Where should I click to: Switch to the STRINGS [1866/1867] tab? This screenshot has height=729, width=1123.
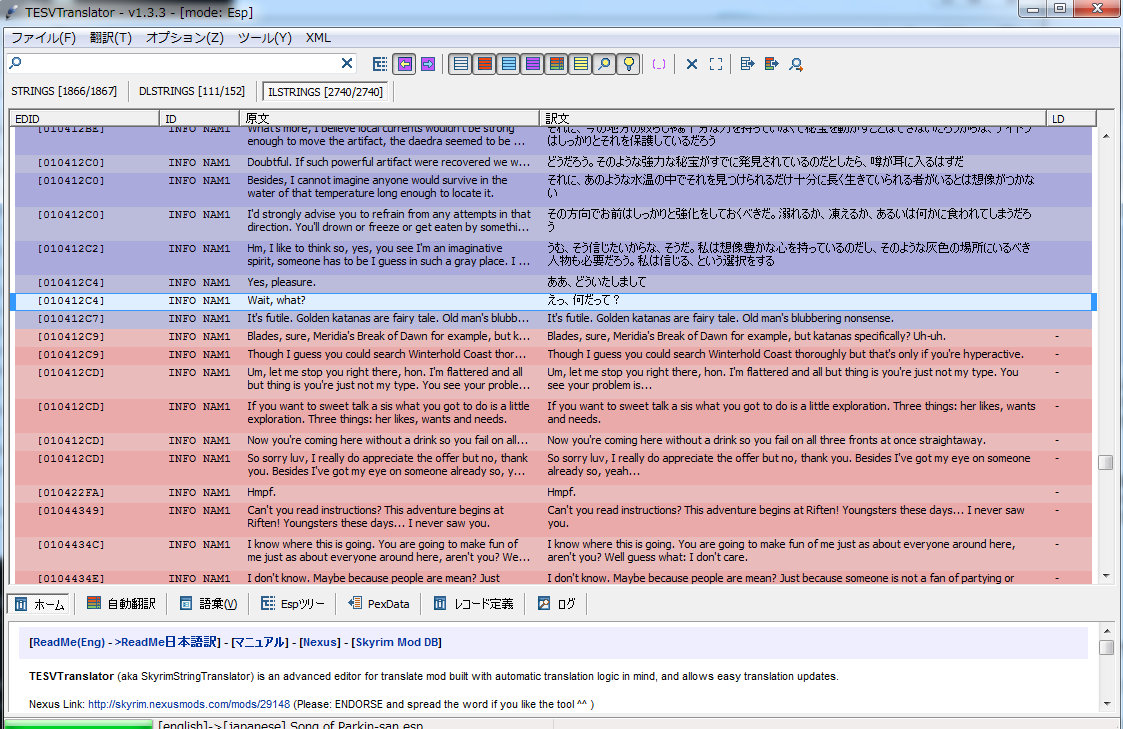(x=64, y=92)
